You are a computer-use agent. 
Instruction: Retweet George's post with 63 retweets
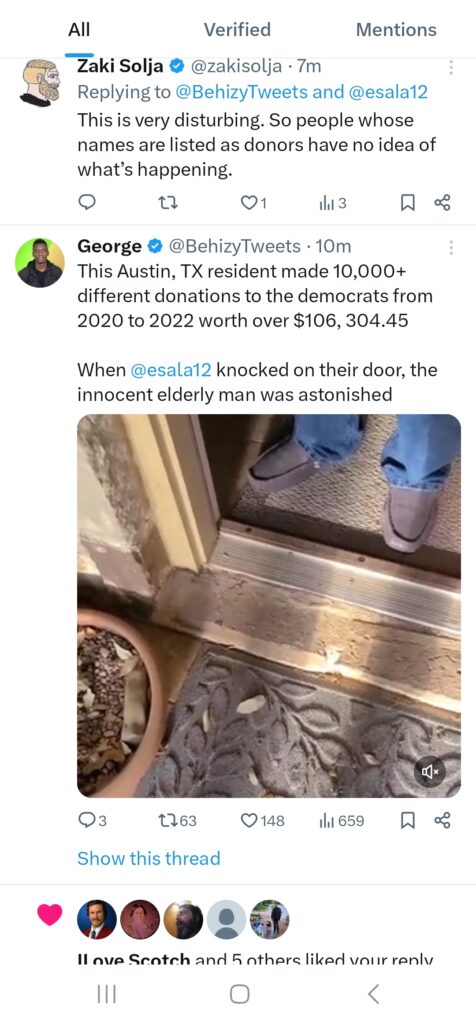(178, 820)
